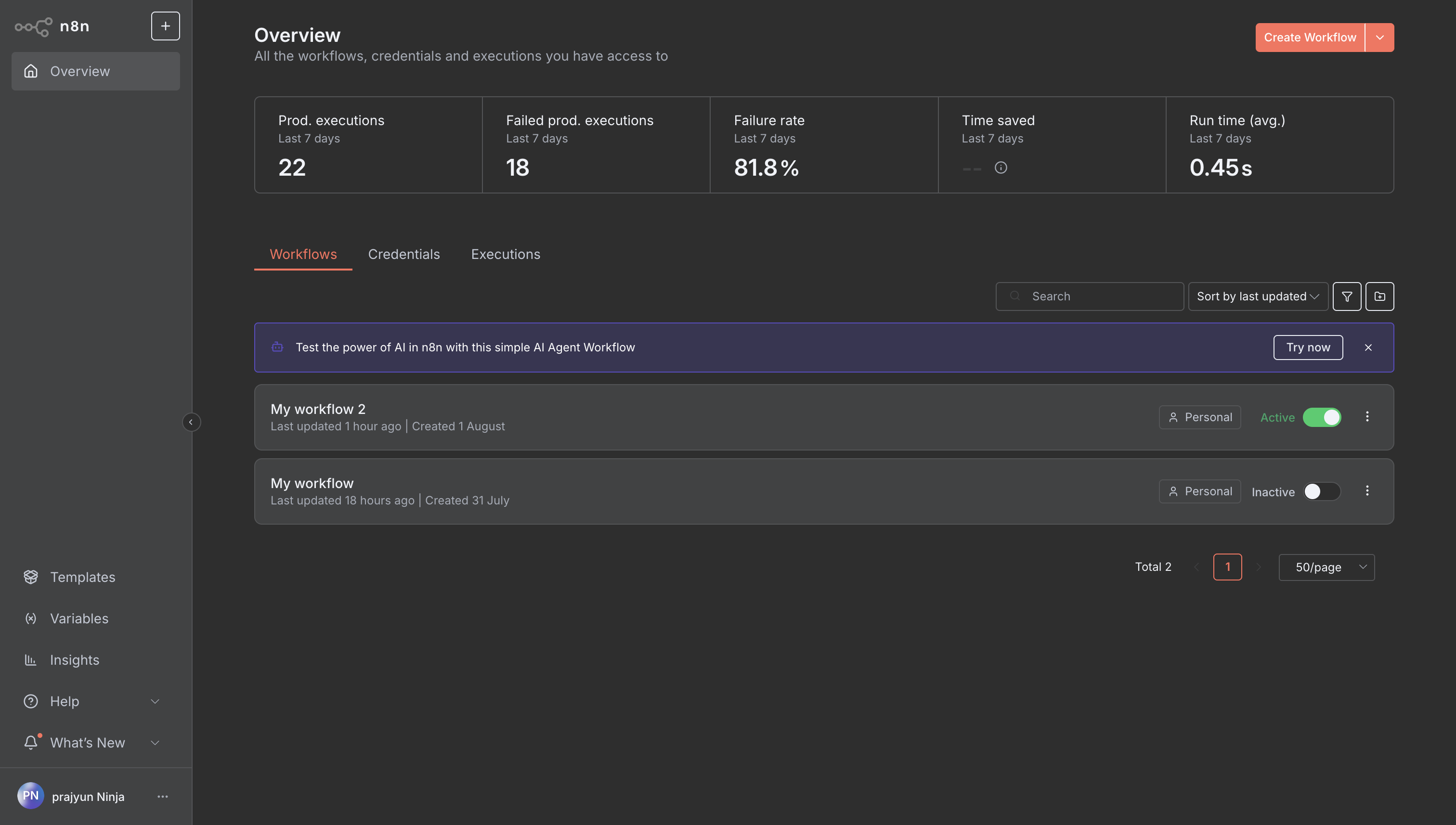Open Create Workflow dropdown arrow
The image size is (1456, 825).
(1379, 38)
